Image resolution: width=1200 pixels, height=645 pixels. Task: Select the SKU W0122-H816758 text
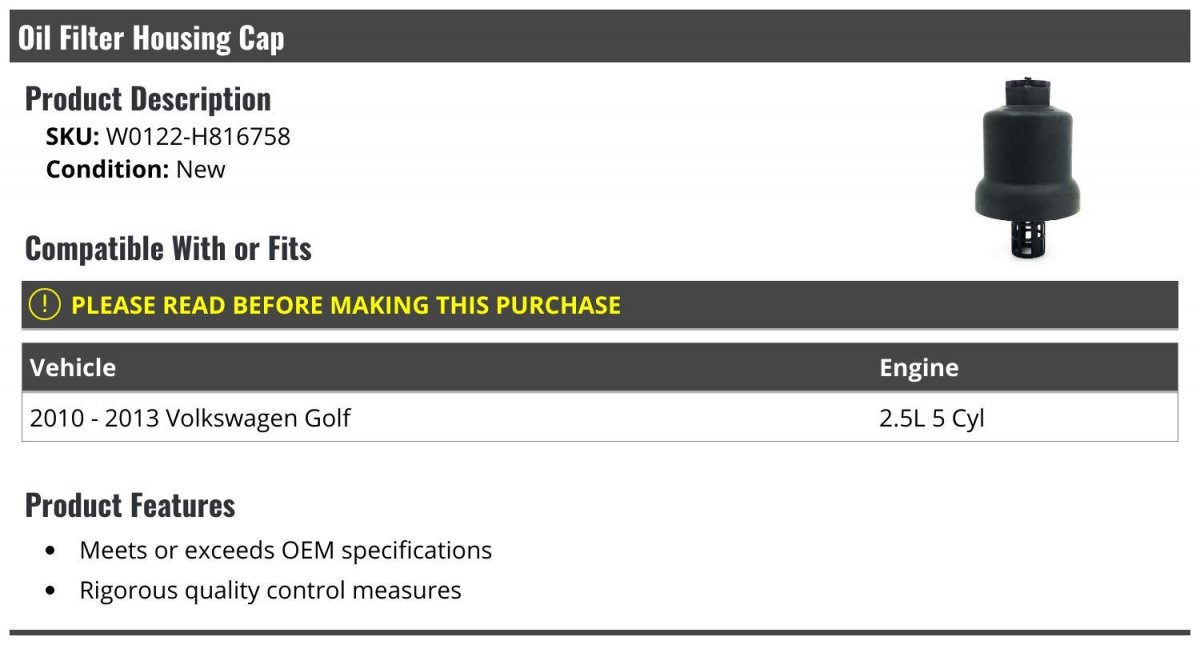pyautogui.click(x=198, y=137)
